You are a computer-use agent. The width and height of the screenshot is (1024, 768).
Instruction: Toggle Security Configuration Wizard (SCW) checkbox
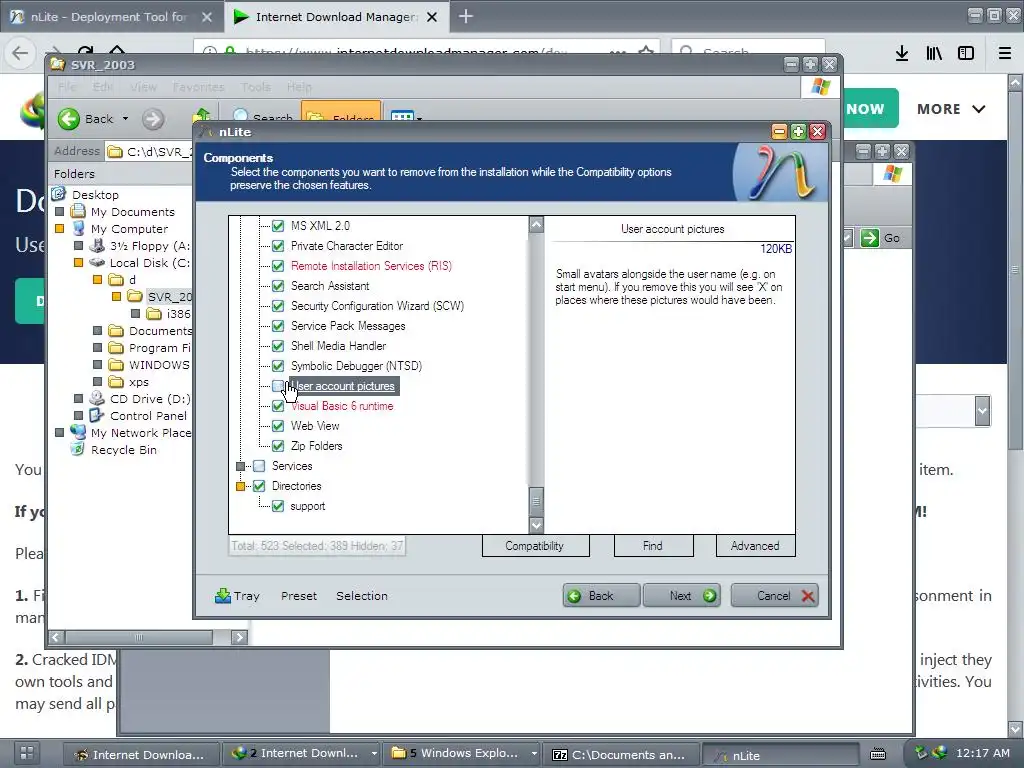[x=278, y=306]
